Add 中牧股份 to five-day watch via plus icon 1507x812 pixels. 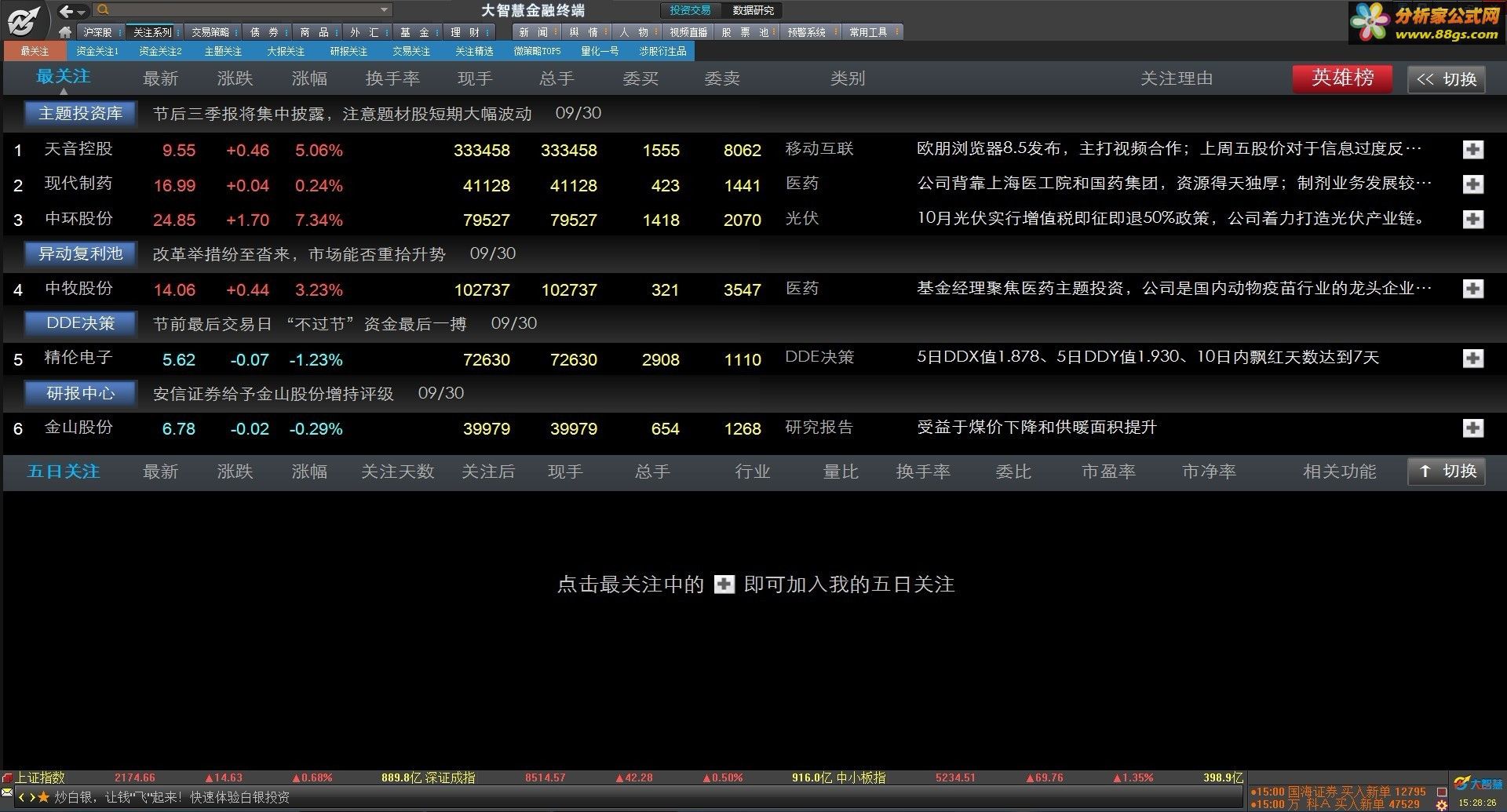pos(1472,289)
